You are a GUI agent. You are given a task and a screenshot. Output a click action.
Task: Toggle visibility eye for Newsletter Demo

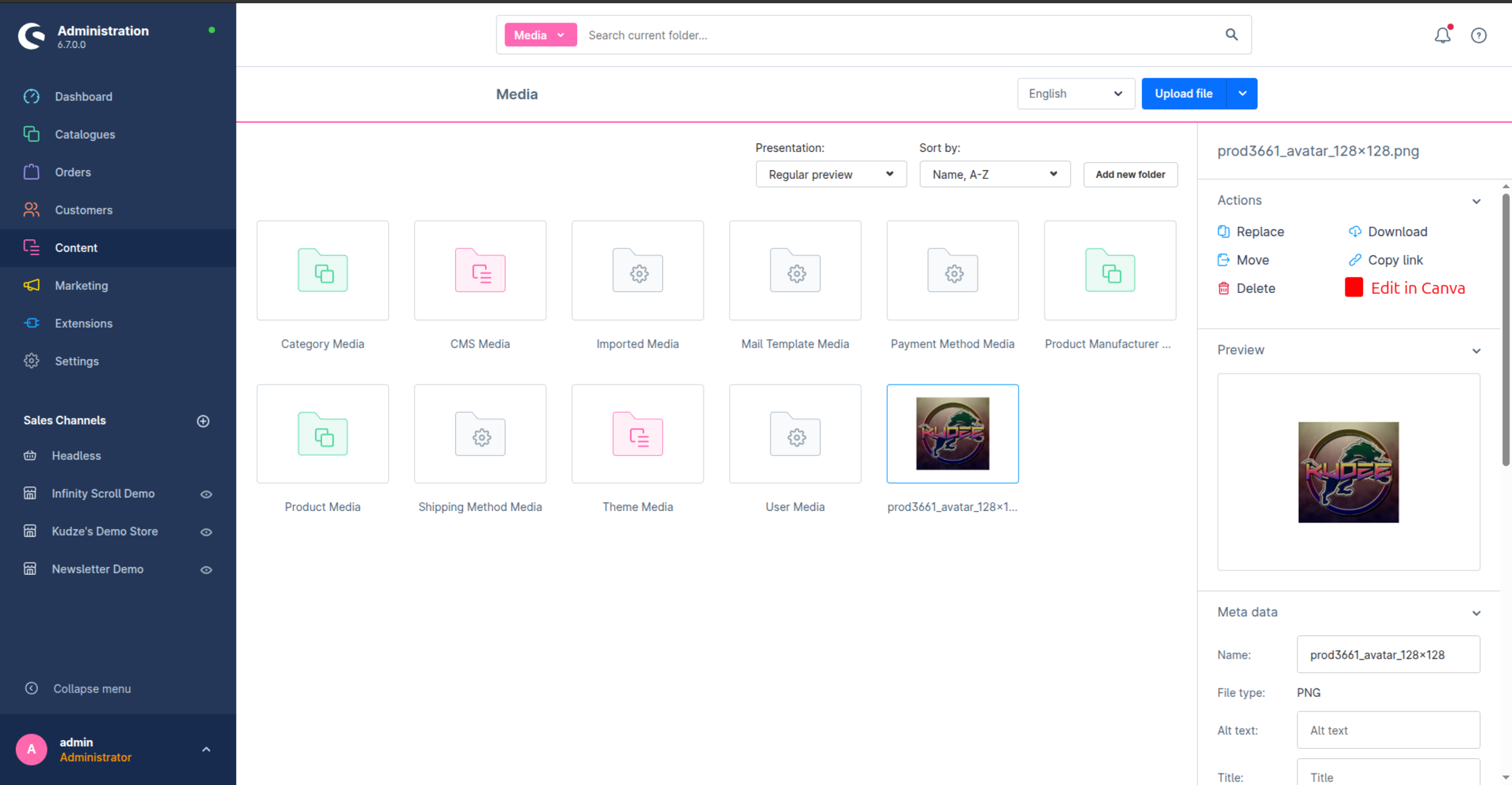206,570
